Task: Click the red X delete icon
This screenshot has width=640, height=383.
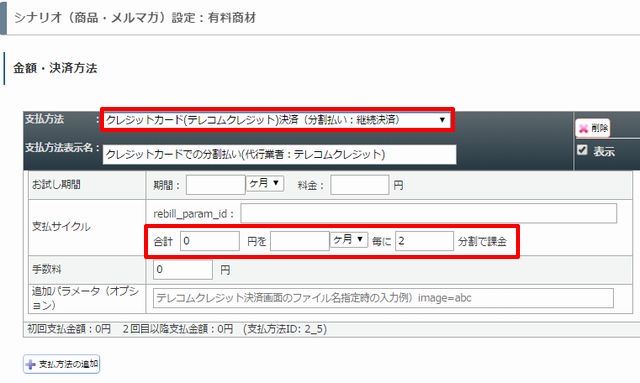Action: 584,129
